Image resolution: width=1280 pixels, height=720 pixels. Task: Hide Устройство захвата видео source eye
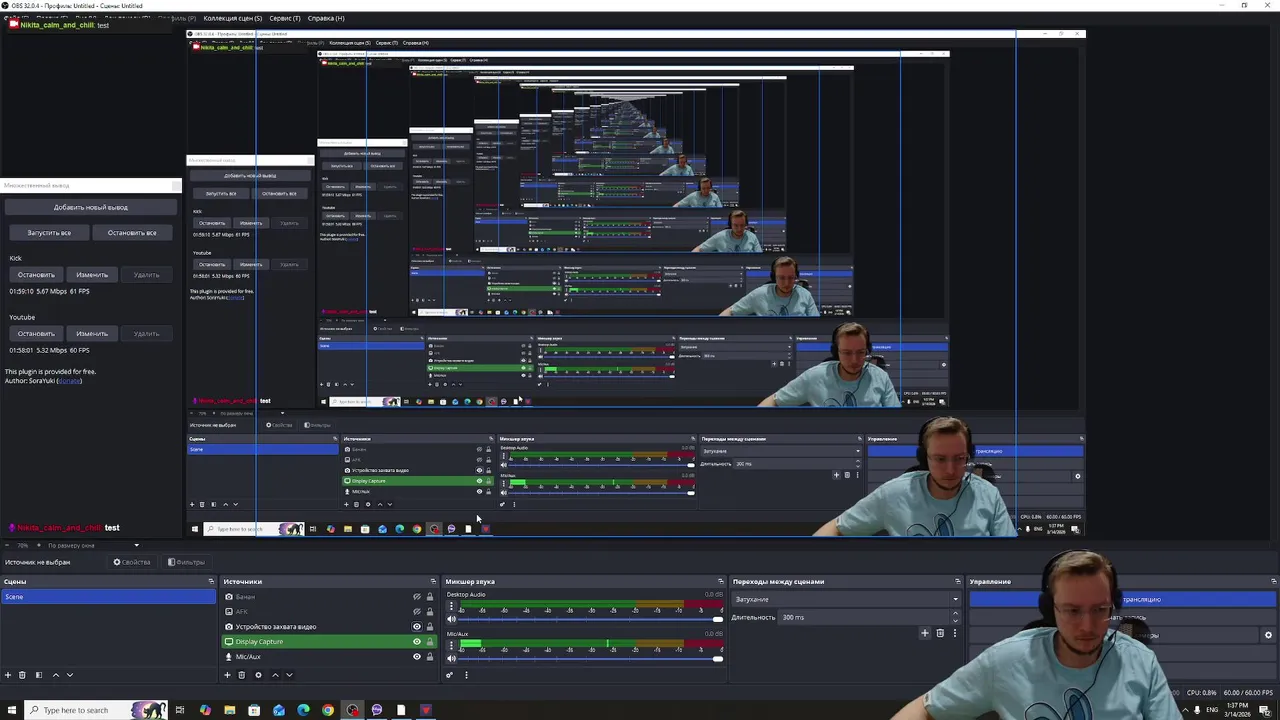pyautogui.click(x=417, y=627)
